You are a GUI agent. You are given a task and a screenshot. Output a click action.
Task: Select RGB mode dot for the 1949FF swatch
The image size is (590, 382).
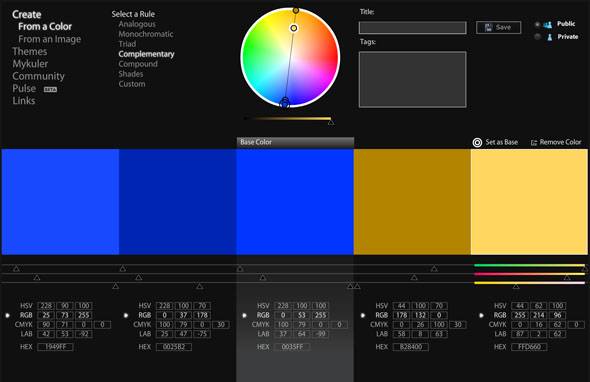7,315
